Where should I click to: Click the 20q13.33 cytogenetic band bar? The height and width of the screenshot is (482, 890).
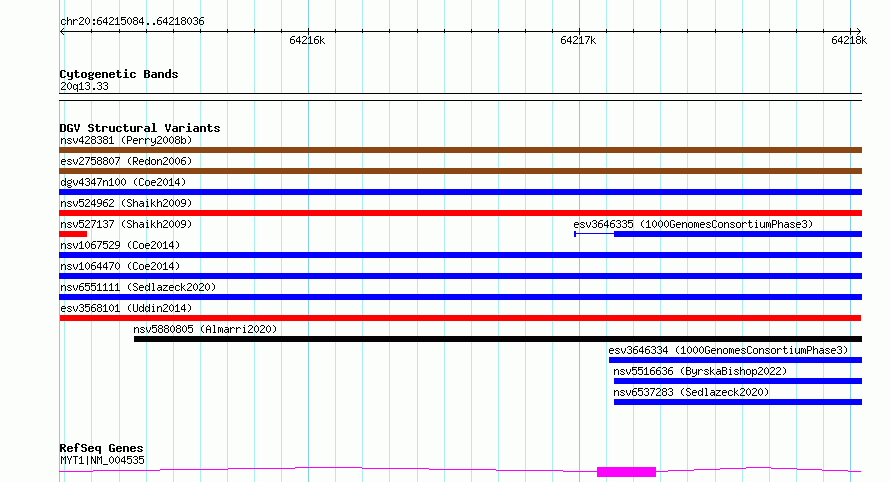coord(460,97)
